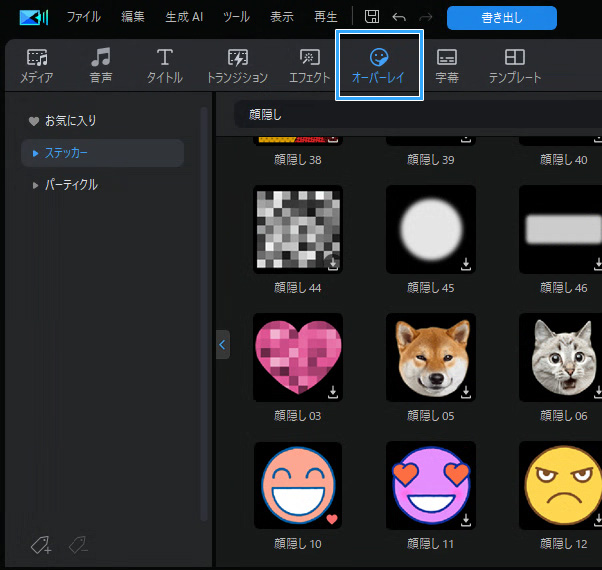Download the 顔隠し 03 sticker
Image resolution: width=602 pixels, height=570 pixels.
(x=333, y=392)
